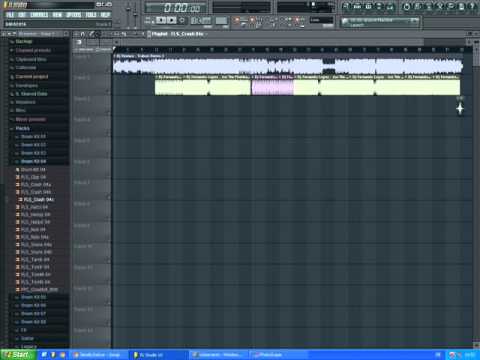Open the TOOLS menu
Viewport: 480px width, 360px height.
coord(91,15)
